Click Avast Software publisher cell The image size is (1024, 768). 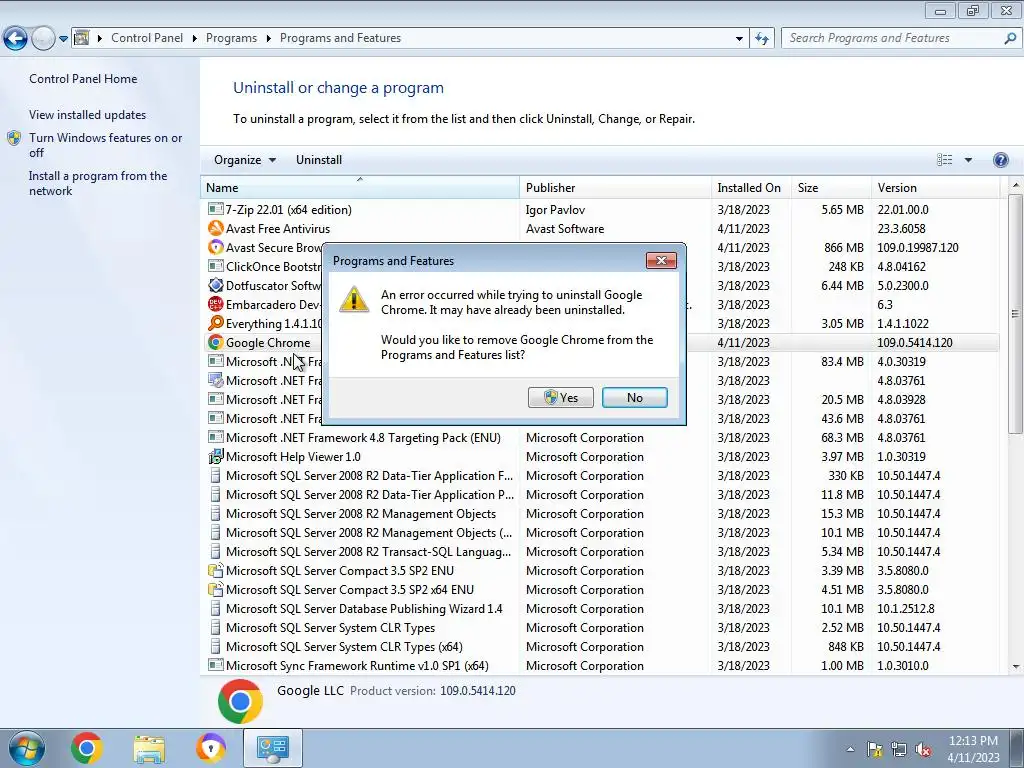565,229
